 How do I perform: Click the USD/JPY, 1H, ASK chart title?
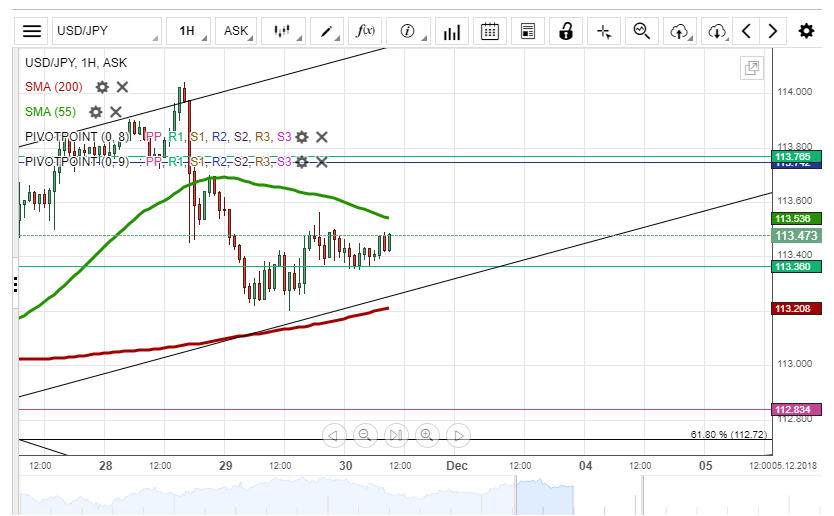[76, 63]
